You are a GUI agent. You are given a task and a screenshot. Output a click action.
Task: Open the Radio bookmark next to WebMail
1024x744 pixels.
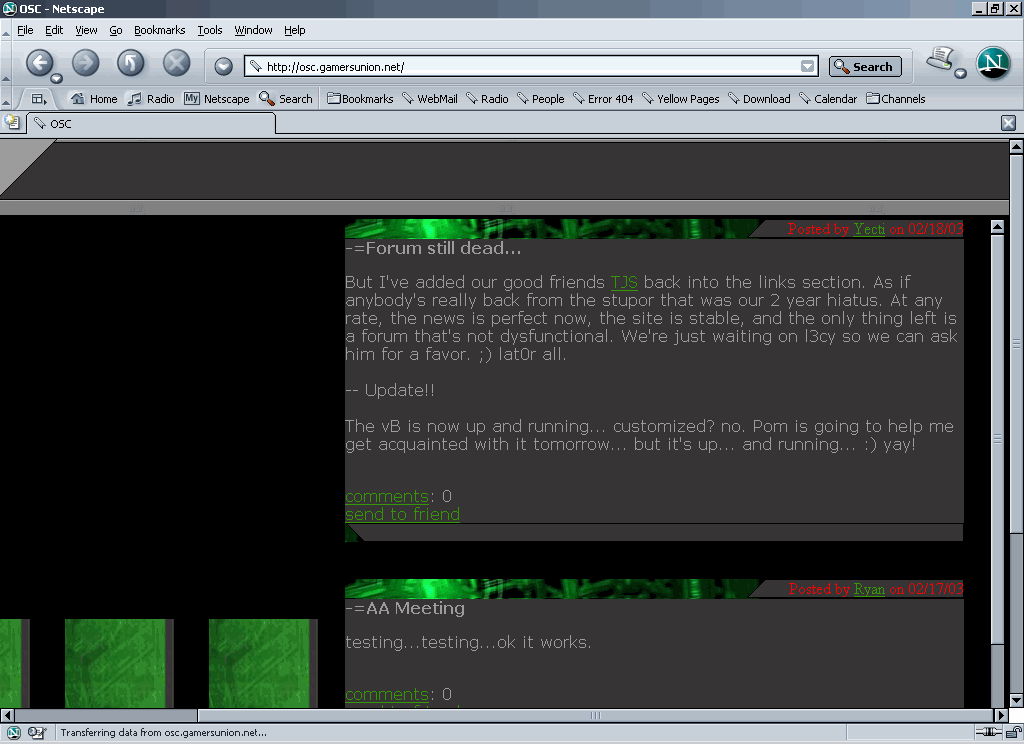(x=487, y=99)
